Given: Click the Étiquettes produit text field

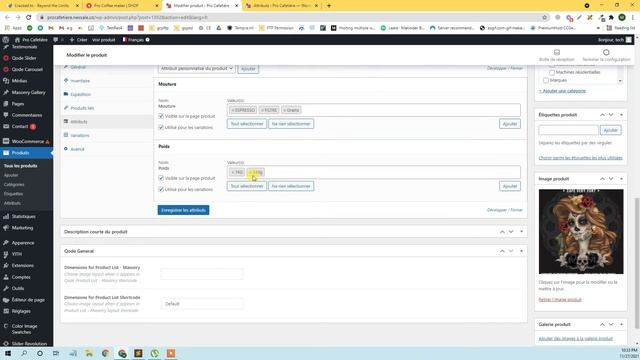Looking at the screenshot, I should (568, 130).
